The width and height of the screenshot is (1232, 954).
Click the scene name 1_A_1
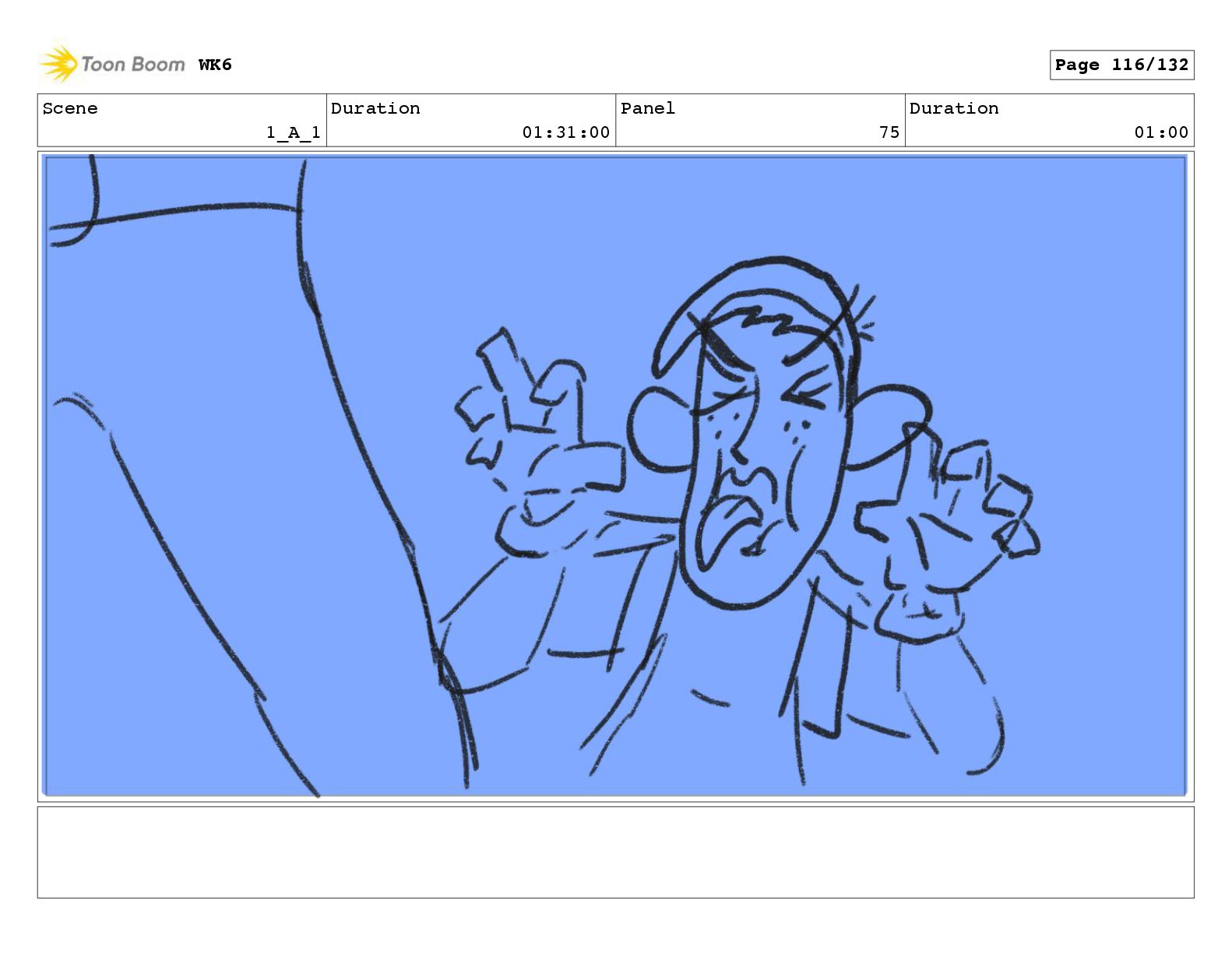(293, 132)
